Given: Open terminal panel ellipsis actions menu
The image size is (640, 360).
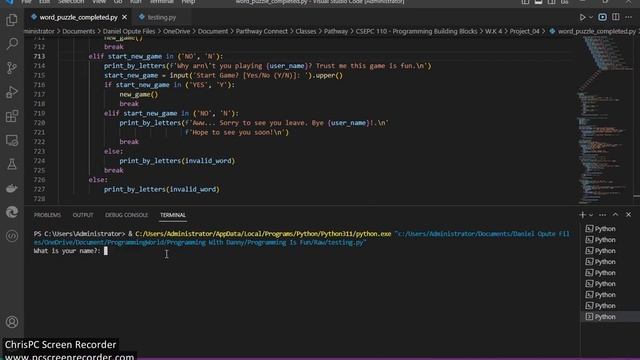Looking at the screenshot, I should pos(602,215).
